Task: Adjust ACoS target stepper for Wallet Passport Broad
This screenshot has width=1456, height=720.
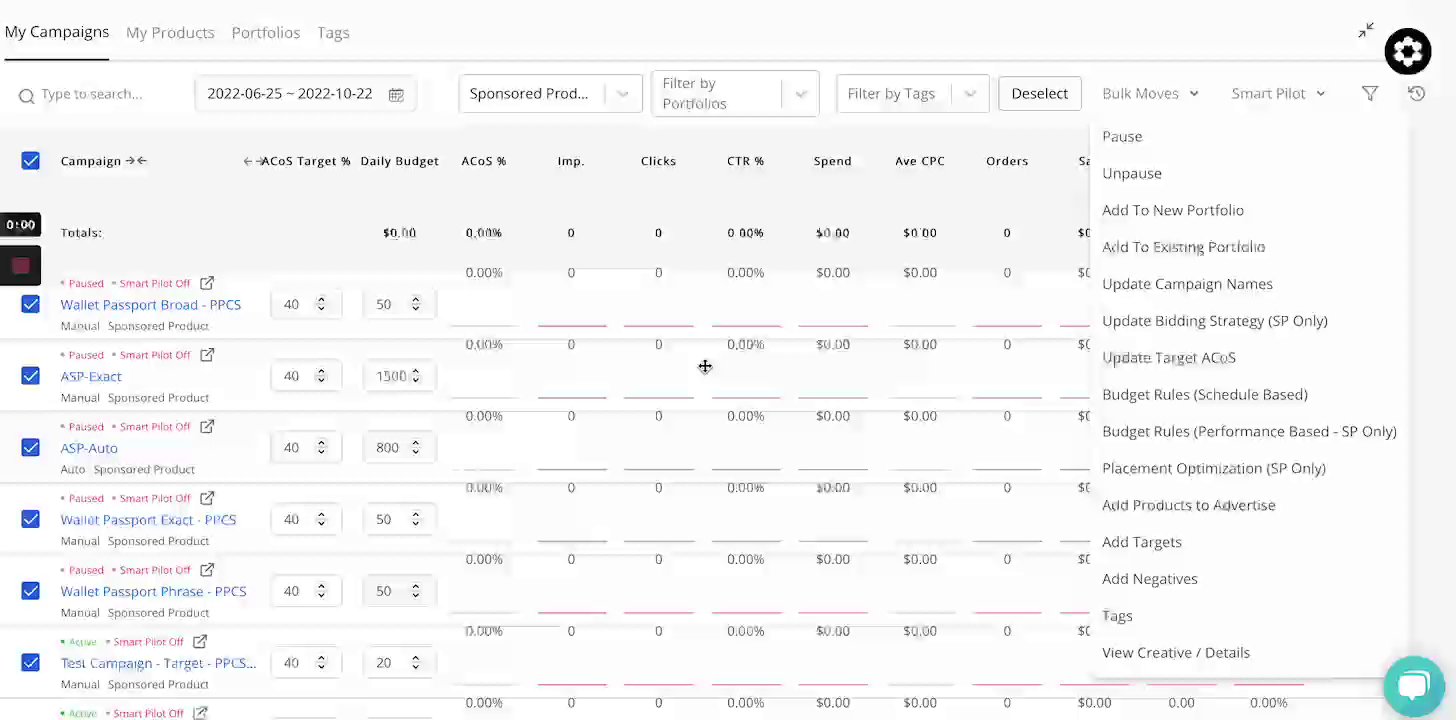Action: [x=321, y=304]
